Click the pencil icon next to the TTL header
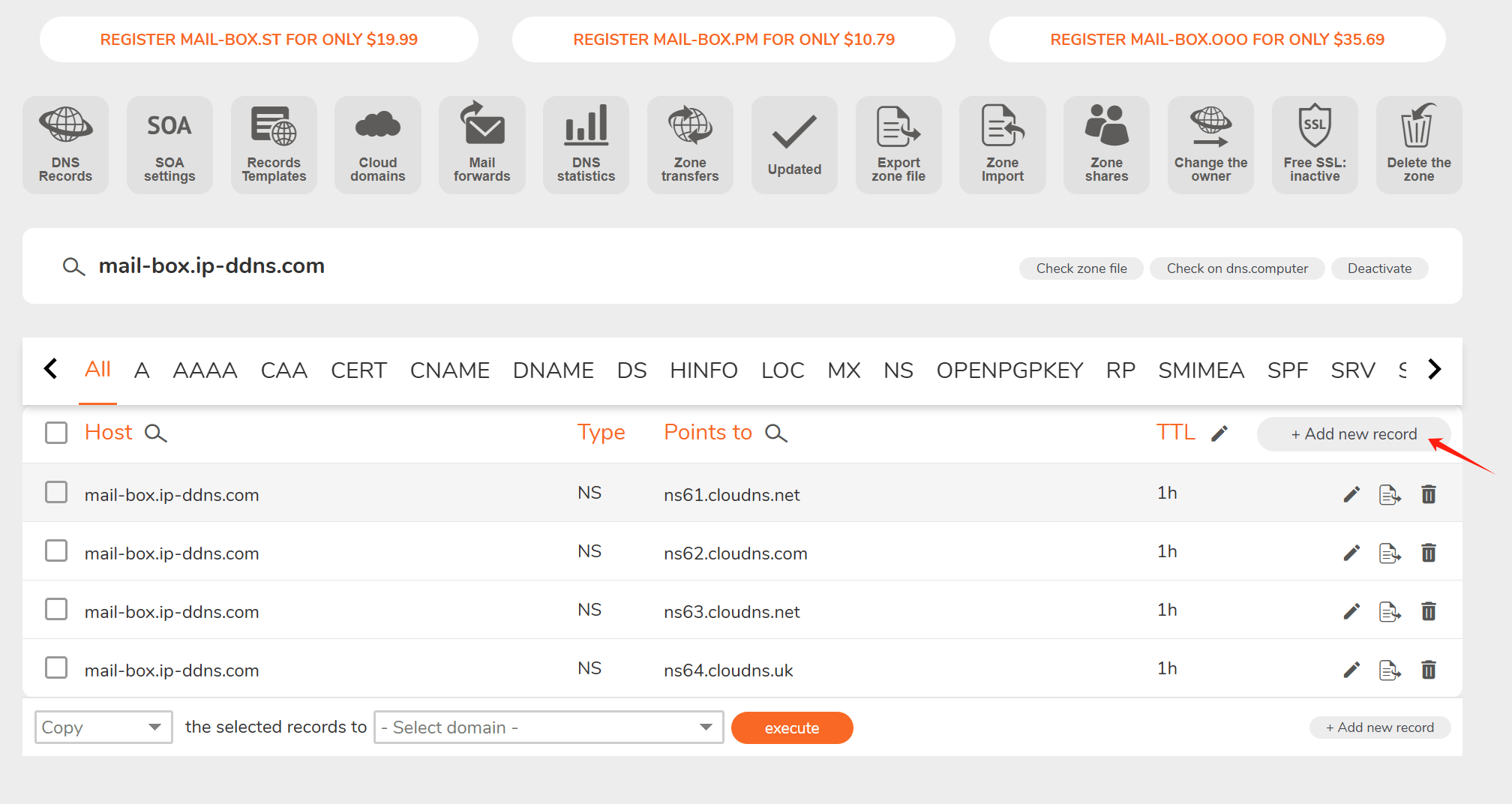The image size is (1512, 804). (x=1219, y=433)
